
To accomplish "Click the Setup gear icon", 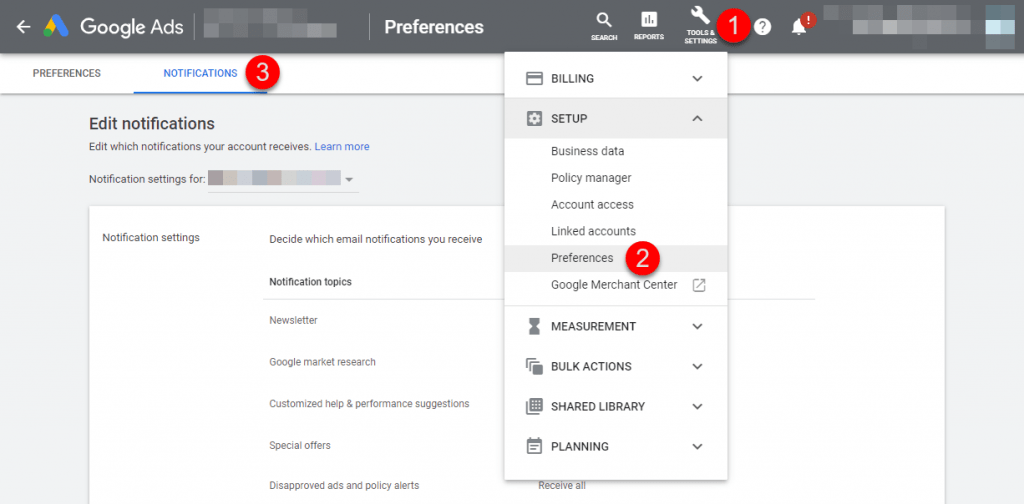I will pyautogui.click(x=534, y=119).
